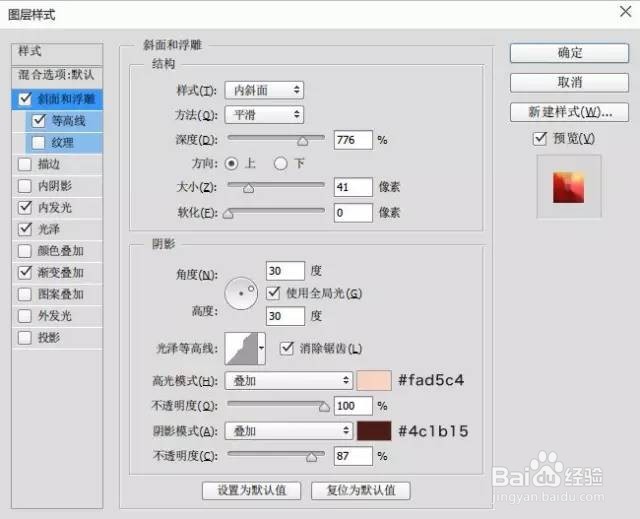Open the 方法 dropdown showing 平滑
The image size is (640, 519).
[x=264, y=115]
